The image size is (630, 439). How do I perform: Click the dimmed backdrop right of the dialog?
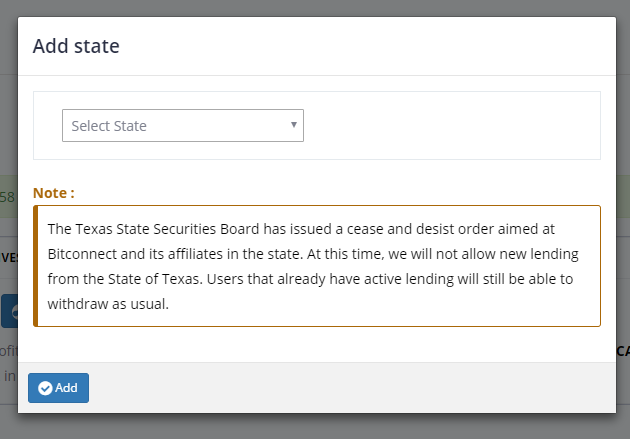click(x=623, y=150)
